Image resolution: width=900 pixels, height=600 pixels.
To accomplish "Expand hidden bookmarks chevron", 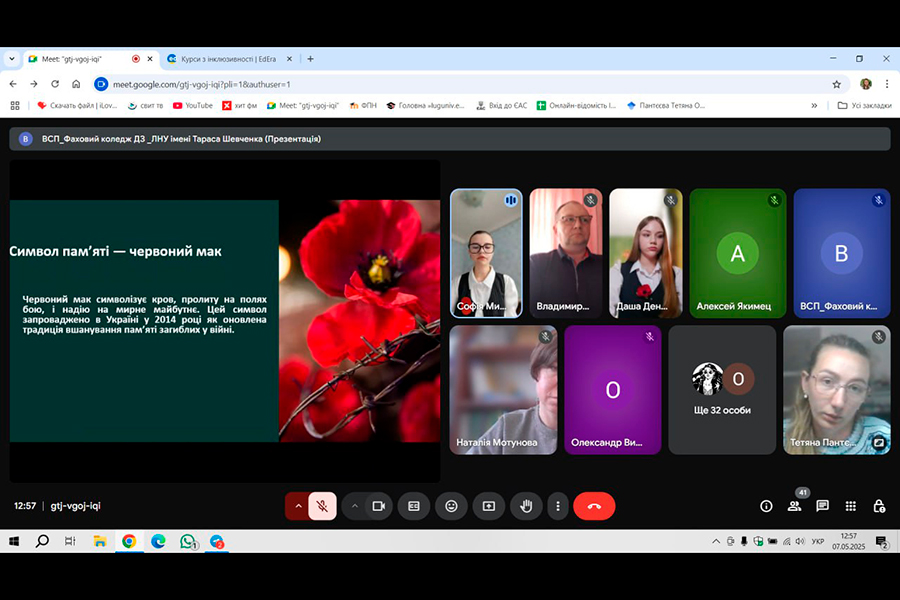I will pos(814,106).
